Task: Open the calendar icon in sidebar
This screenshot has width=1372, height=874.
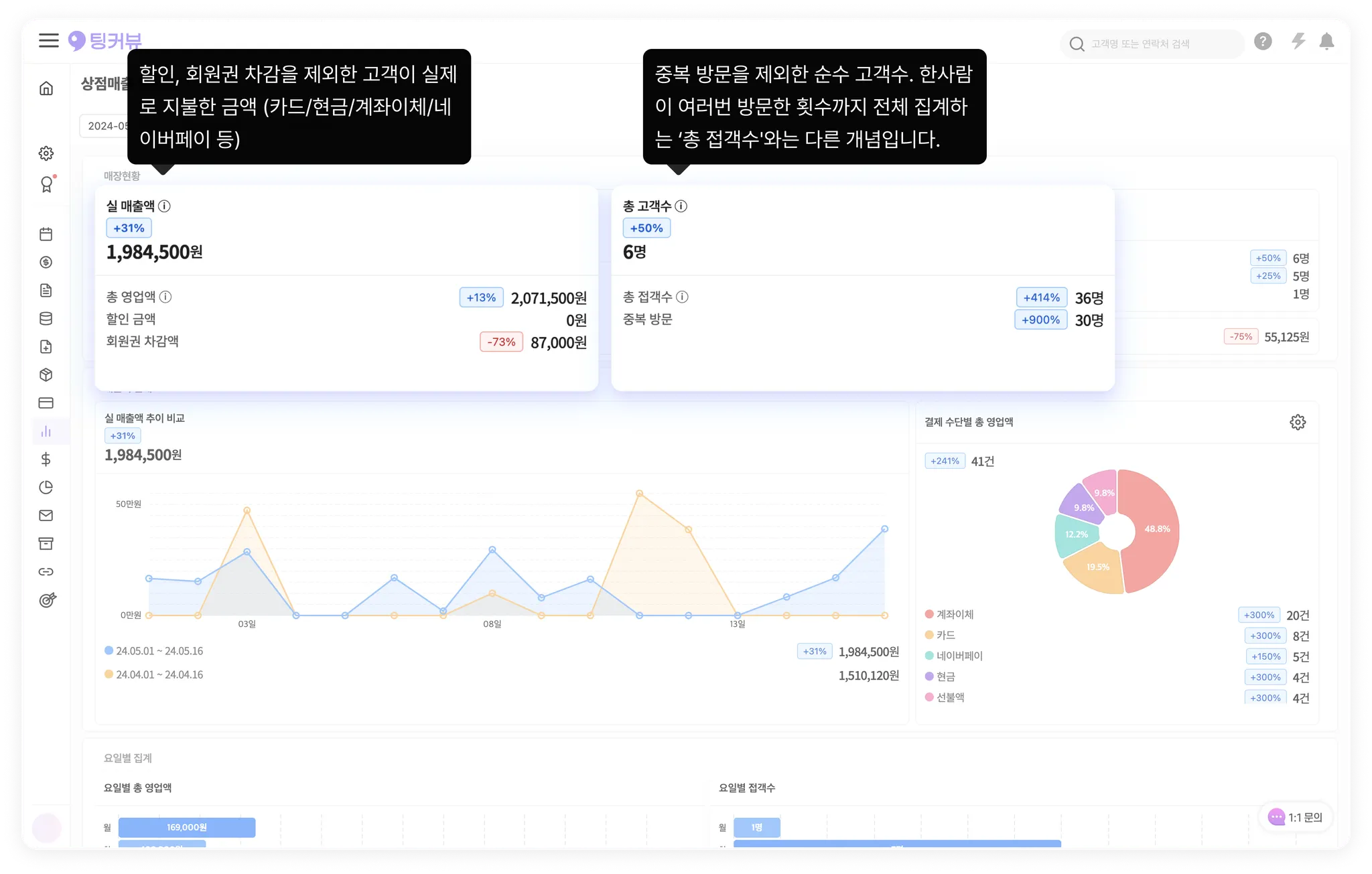Action: [x=46, y=234]
